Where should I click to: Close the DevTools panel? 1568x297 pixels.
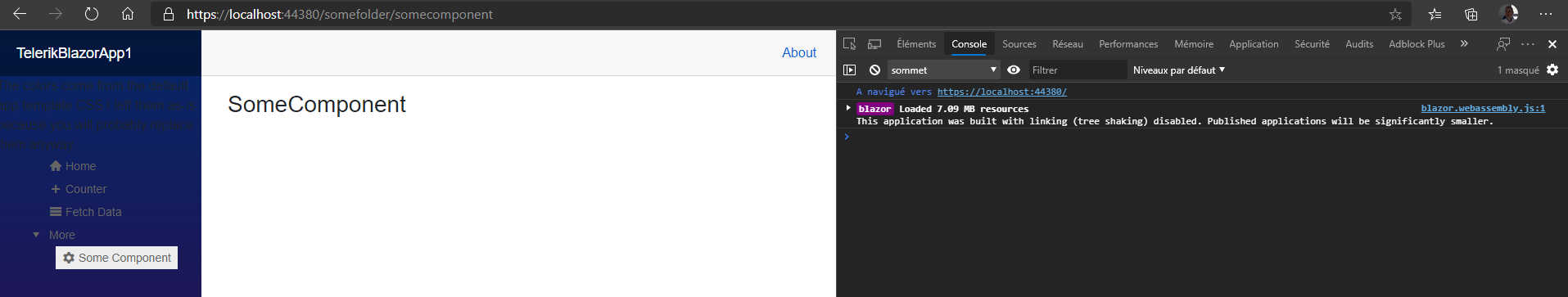(1552, 44)
